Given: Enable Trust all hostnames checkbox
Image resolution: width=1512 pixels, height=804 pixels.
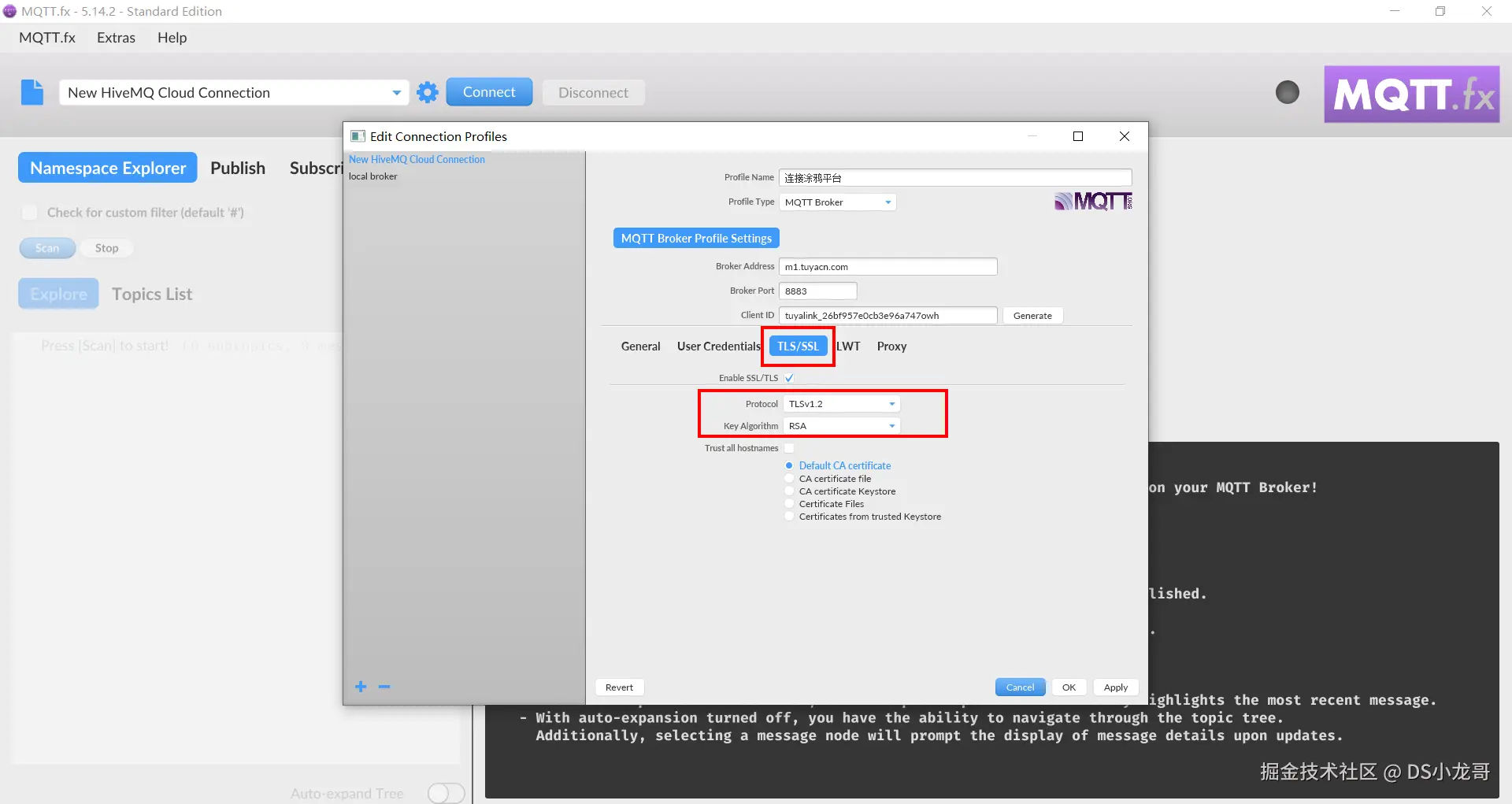Looking at the screenshot, I should (789, 448).
